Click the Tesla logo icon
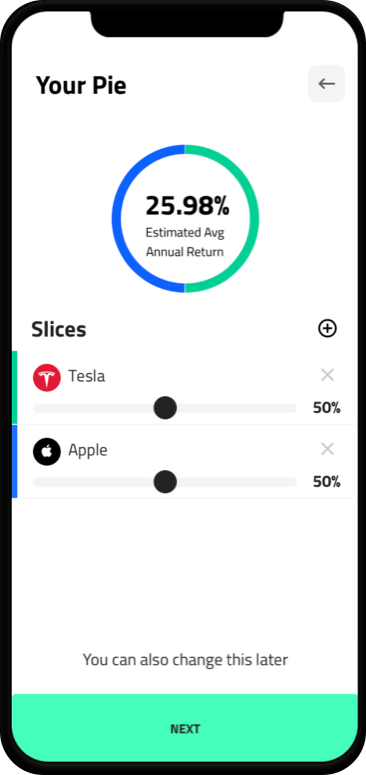This screenshot has width=366, height=775. point(47,378)
